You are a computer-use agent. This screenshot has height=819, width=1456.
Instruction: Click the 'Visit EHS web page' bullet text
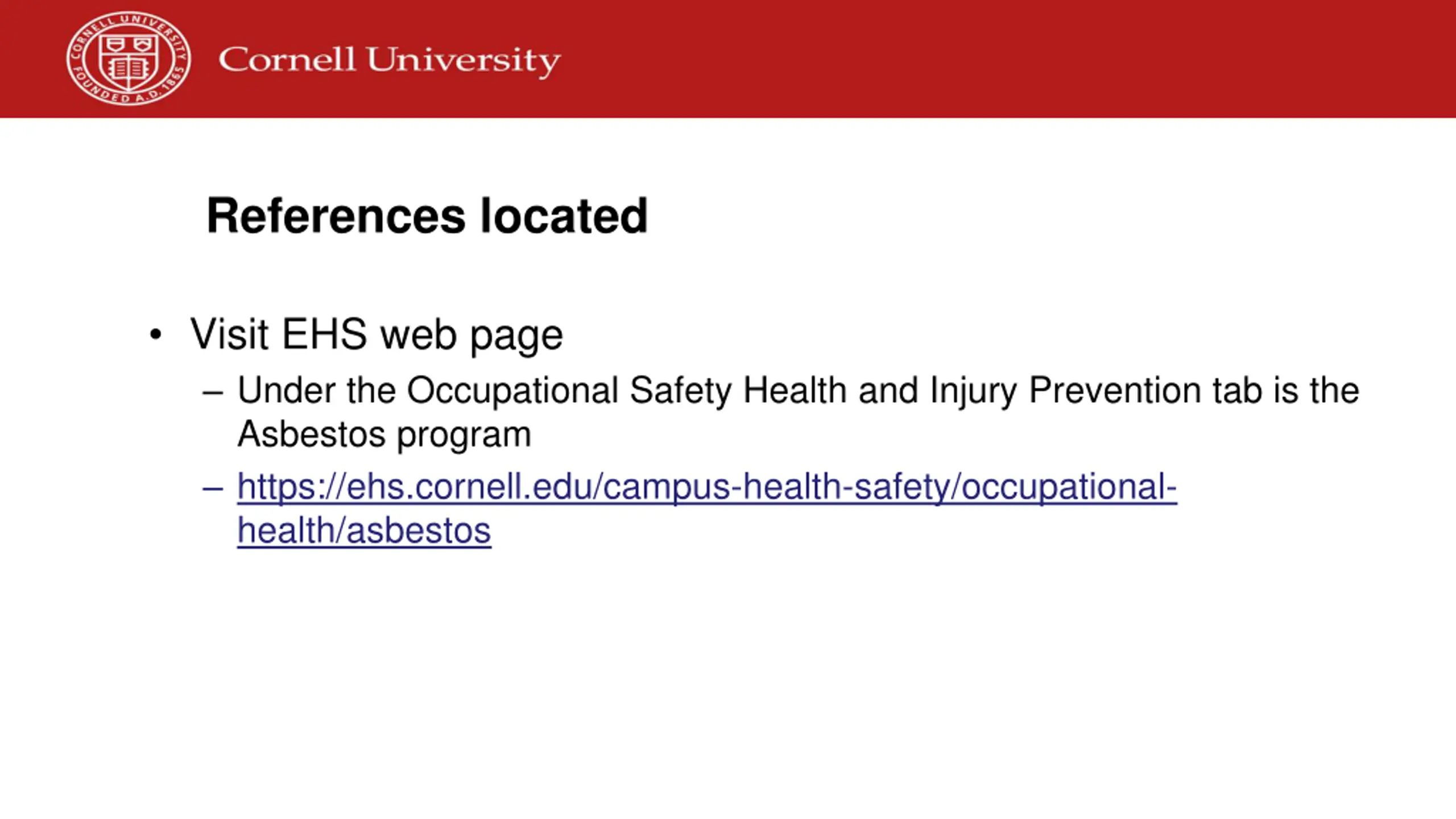pos(377,335)
